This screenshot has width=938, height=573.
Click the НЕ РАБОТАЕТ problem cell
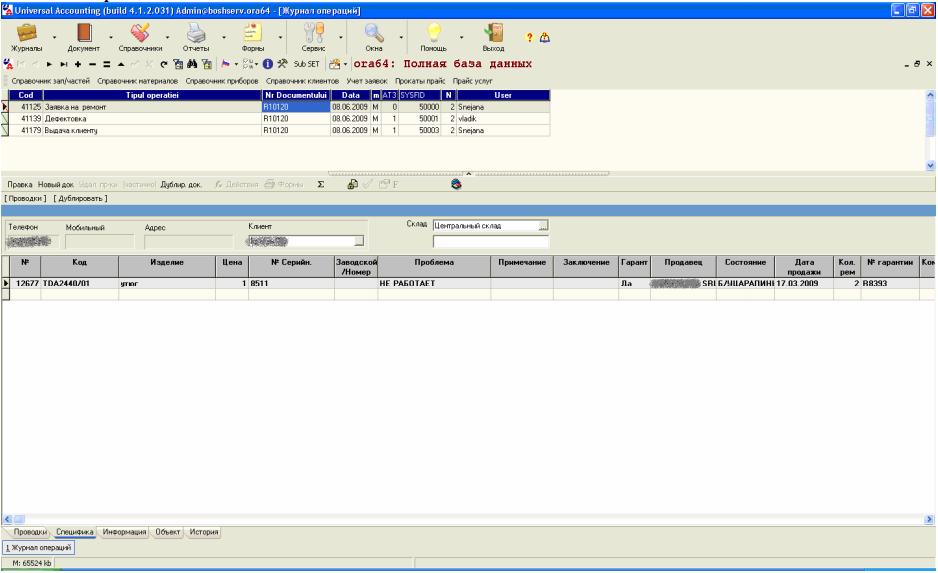434,284
